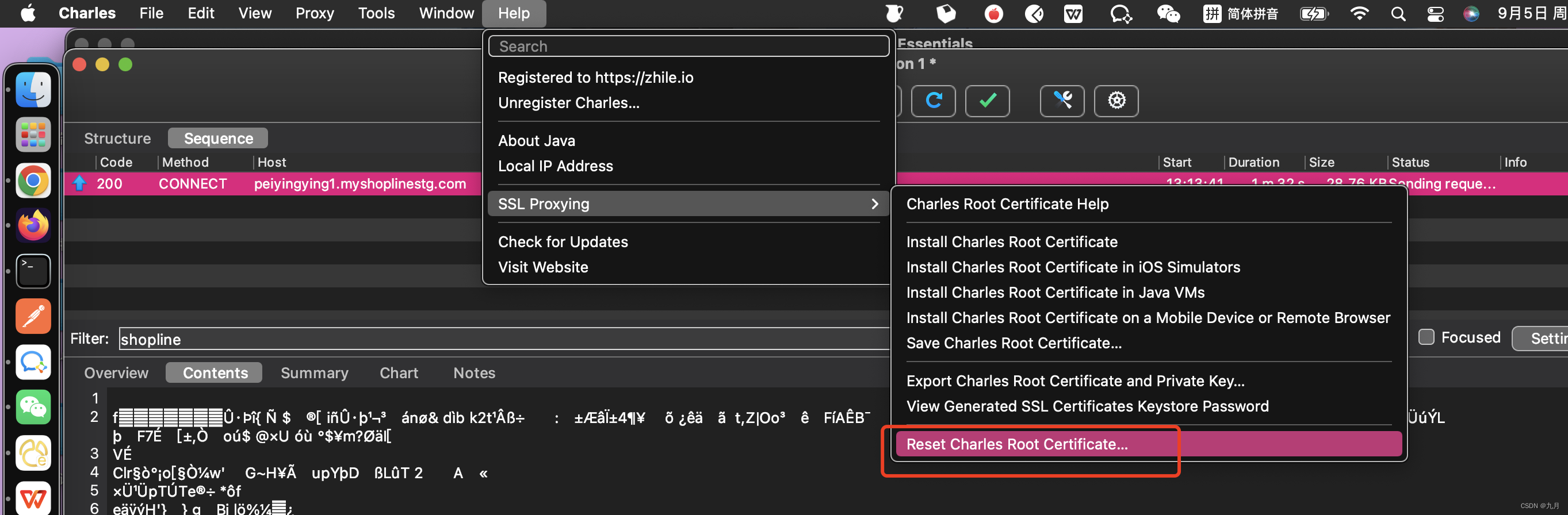Click the green checkmark toolbar icon

987,101
